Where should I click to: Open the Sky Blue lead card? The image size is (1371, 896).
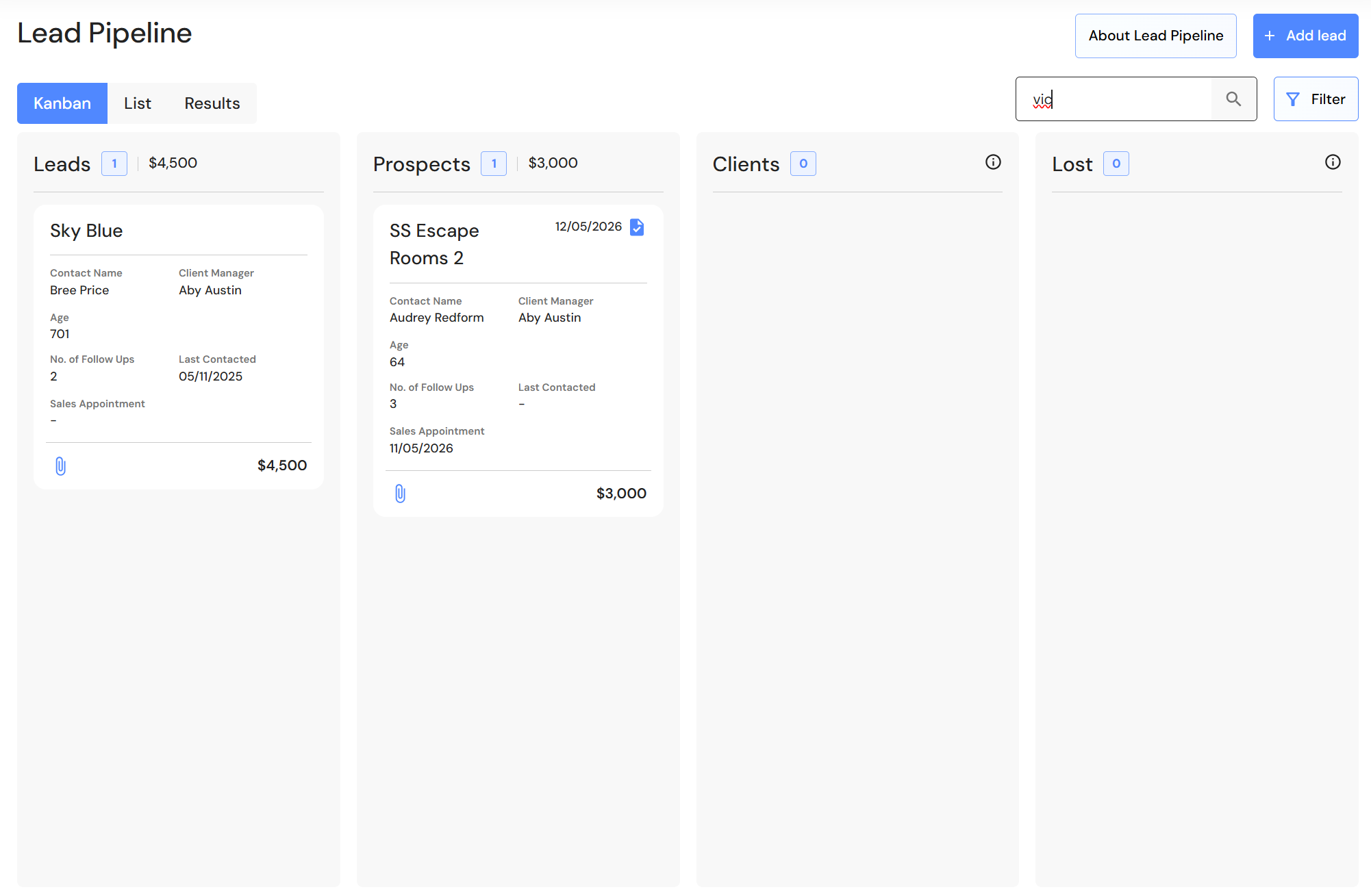click(179, 347)
